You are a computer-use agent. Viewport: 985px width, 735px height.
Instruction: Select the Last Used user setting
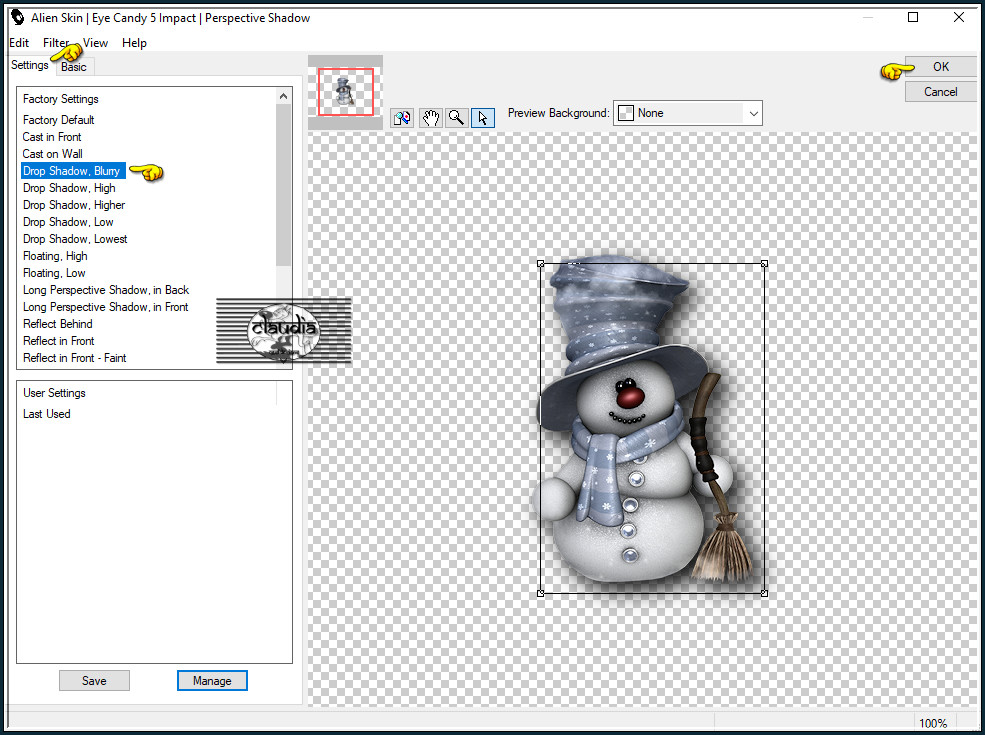(46, 413)
